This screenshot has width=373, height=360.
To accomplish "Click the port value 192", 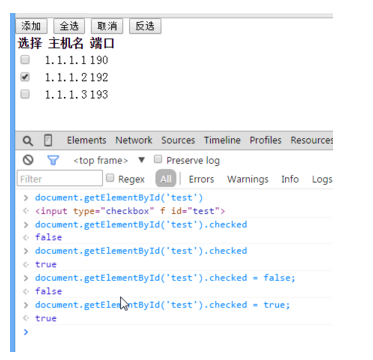I will 99,77.
